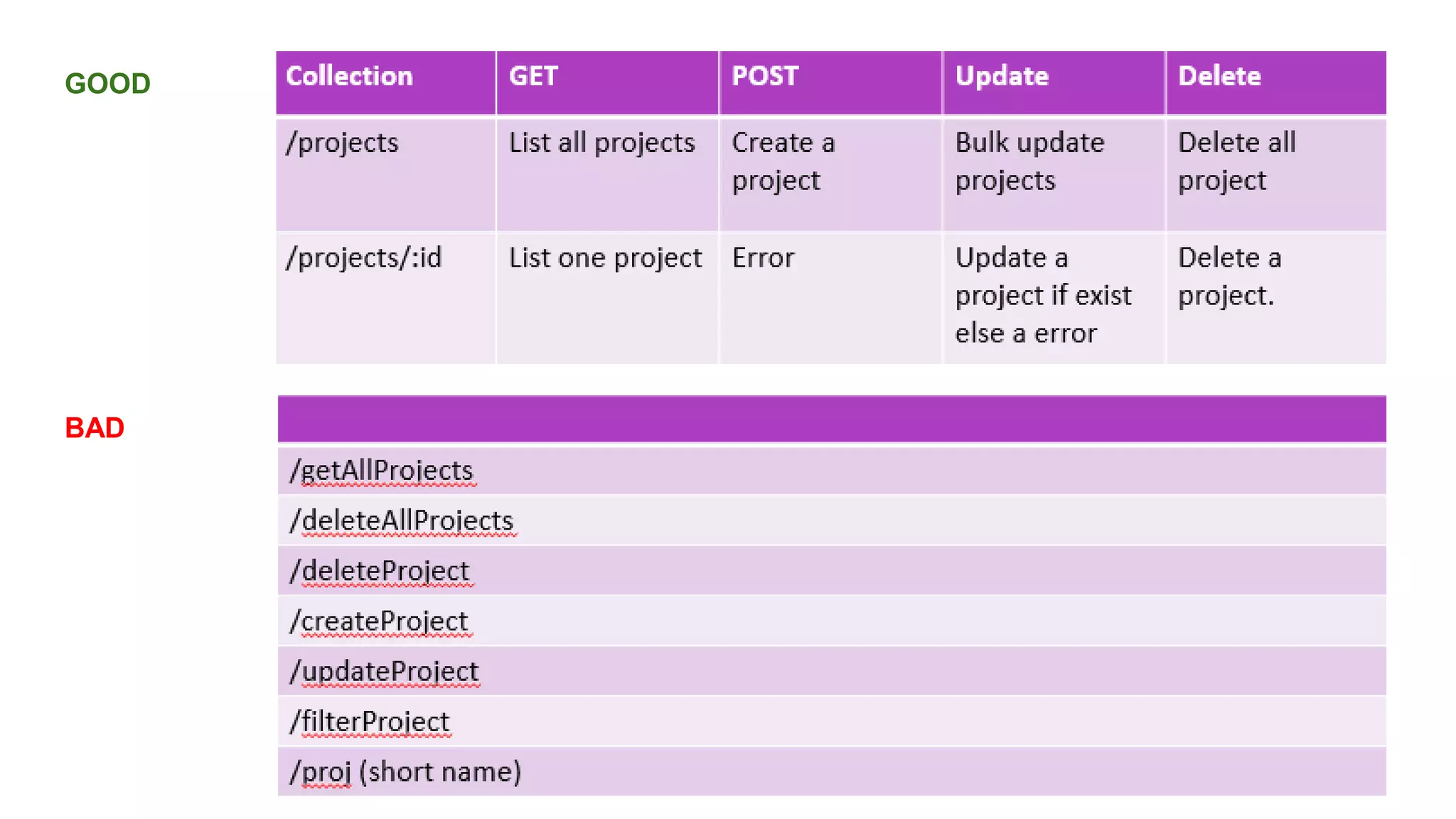
Task: Select the "List one project" cell
Action: click(x=605, y=258)
